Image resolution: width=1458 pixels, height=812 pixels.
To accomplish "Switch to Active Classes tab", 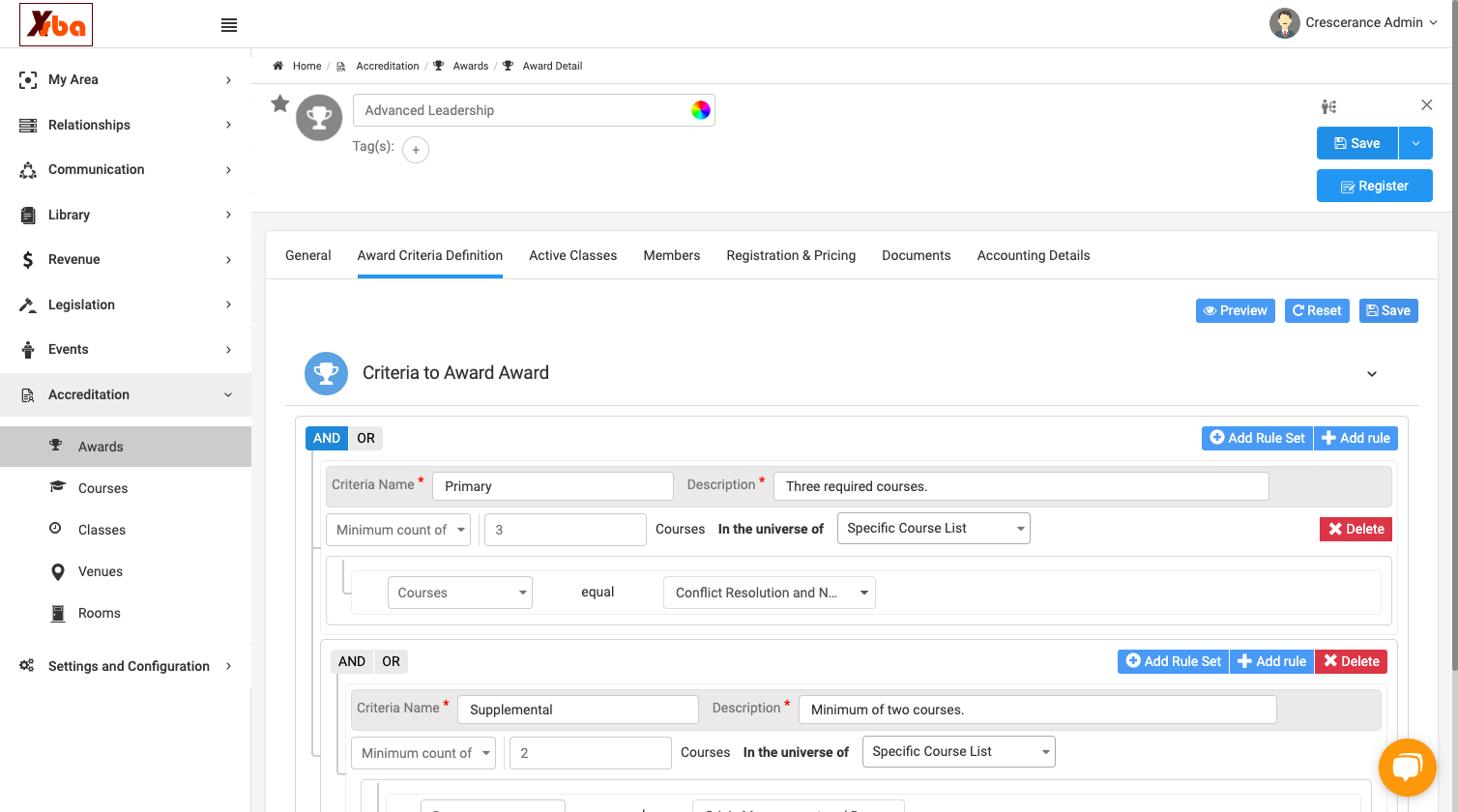I will click(x=573, y=255).
